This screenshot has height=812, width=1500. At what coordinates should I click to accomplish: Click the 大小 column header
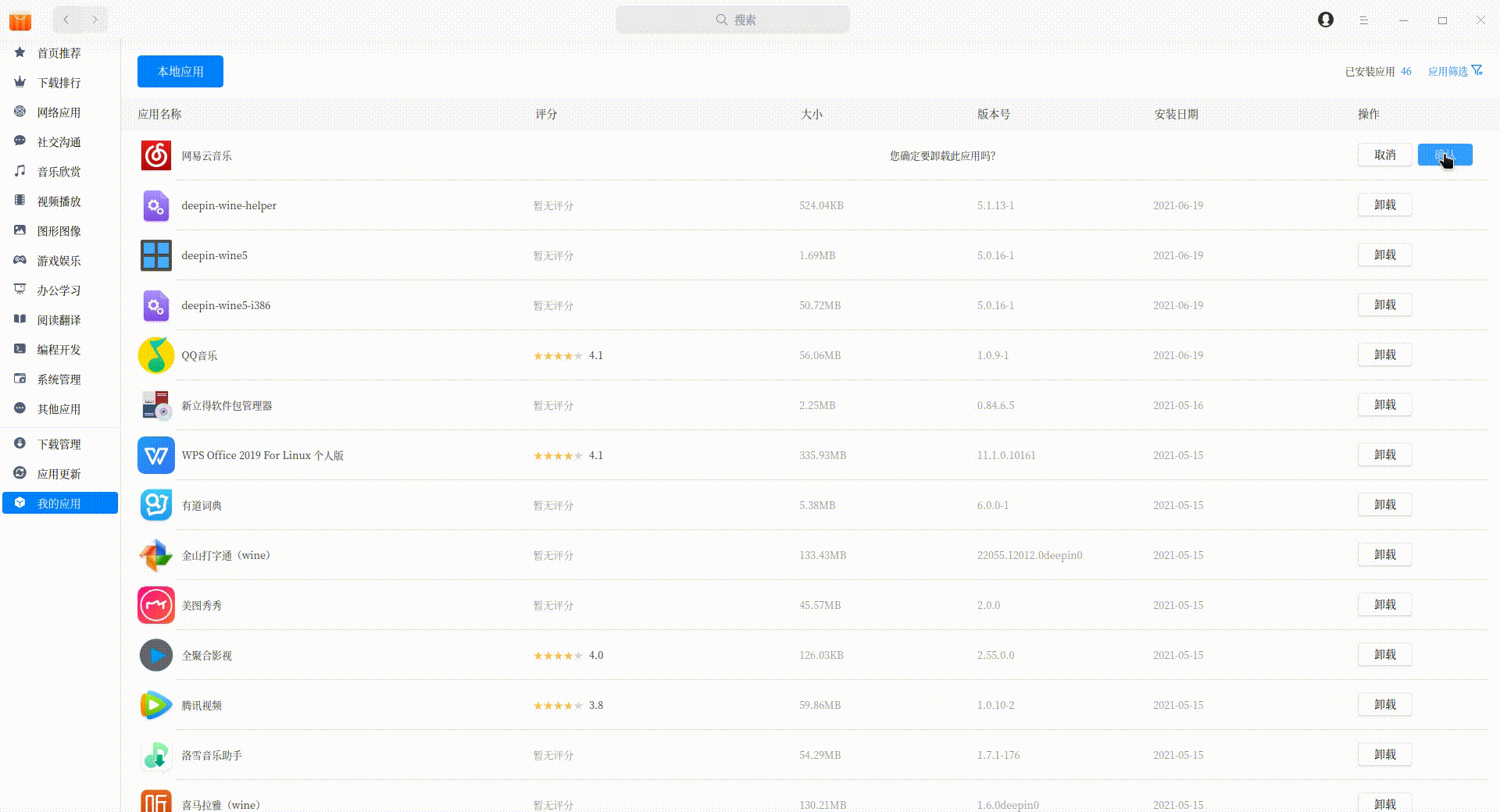pos(812,114)
